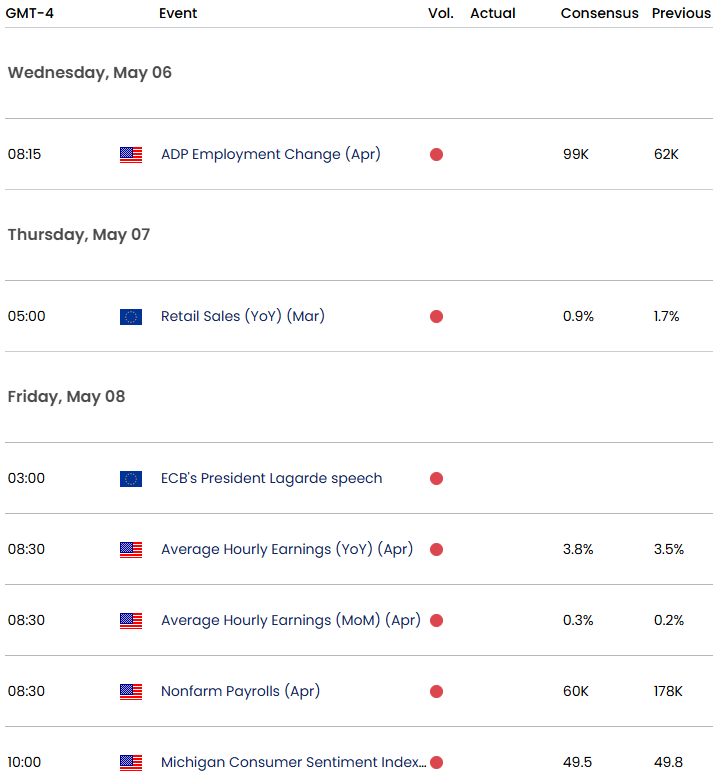The height and width of the screenshot is (778, 713).
Task: Click the US flag beside Nonfarm Payrolls
Action: click(131, 692)
